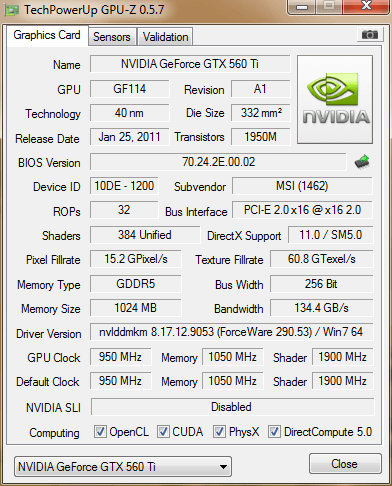Click the Driver Version text field
Screen dimensions: 392x486
click(x=231, y=332)
